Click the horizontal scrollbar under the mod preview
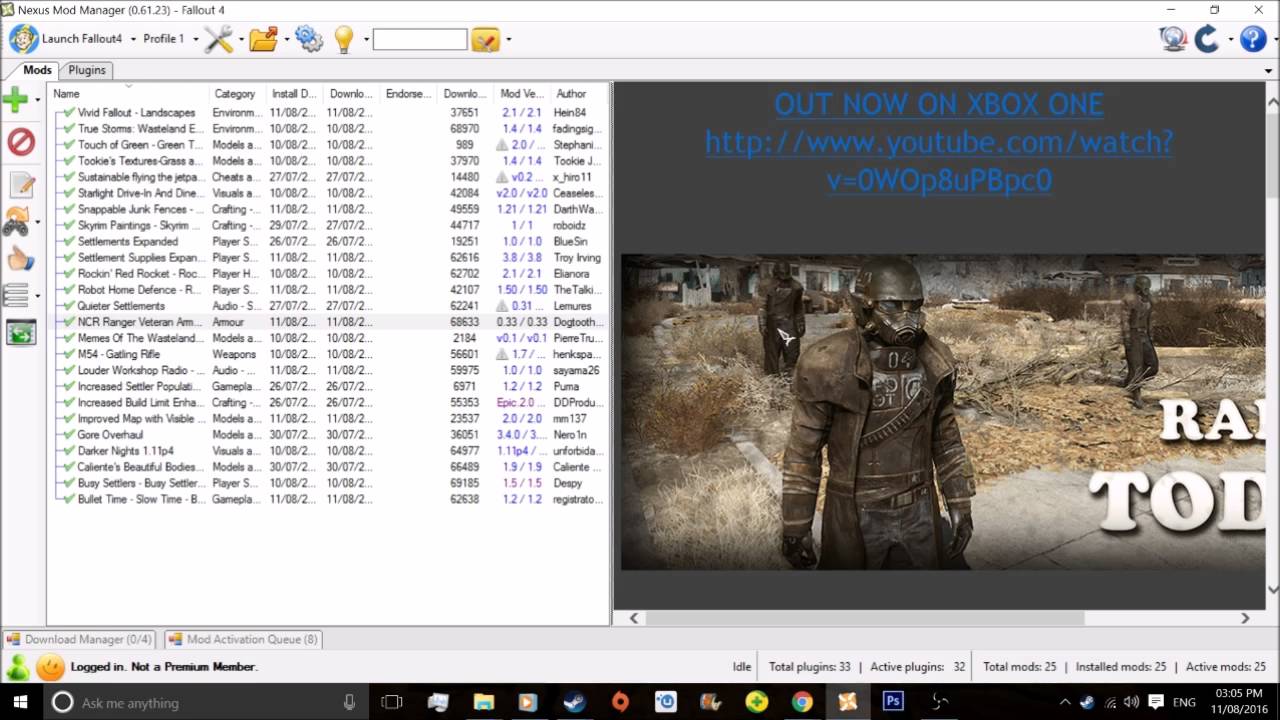Screen dimensions: 1280x720 pos(865,618)
